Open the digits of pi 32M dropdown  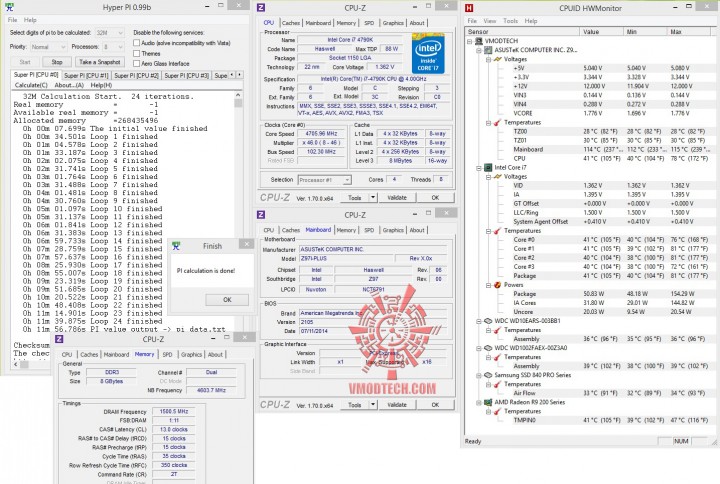click(x=109, y=33)
